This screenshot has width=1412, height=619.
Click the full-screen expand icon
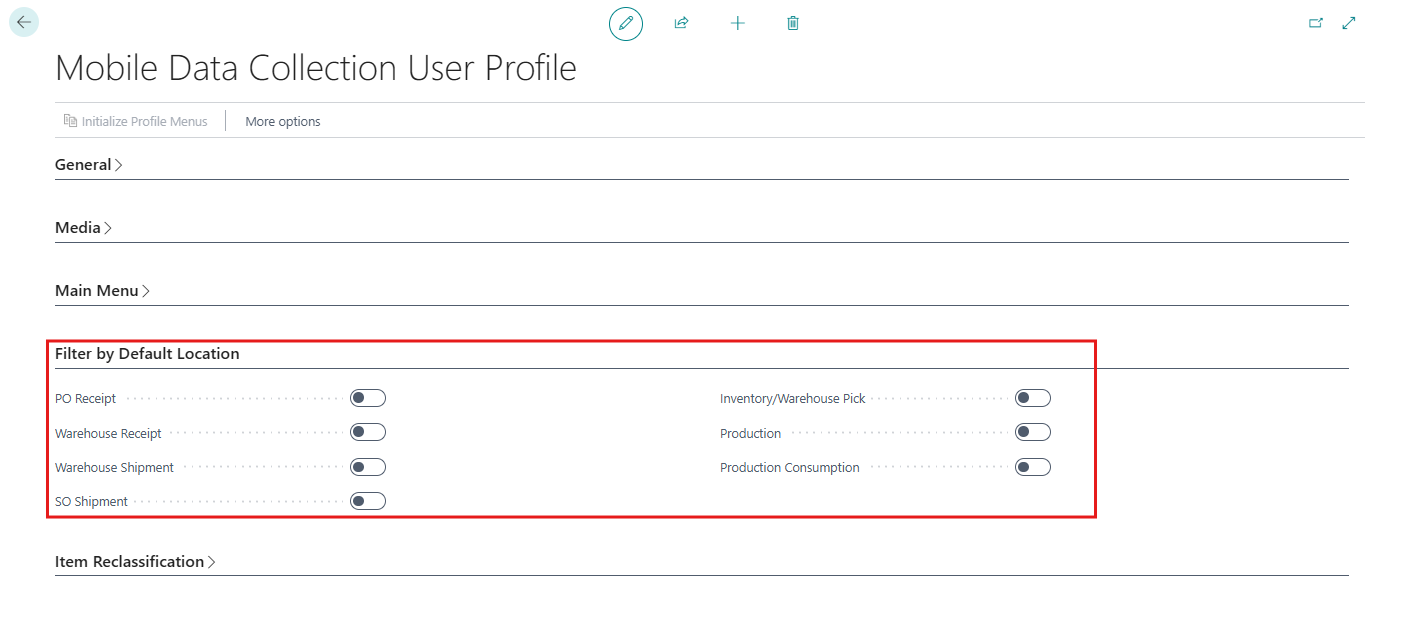[x=1348, y=22]
